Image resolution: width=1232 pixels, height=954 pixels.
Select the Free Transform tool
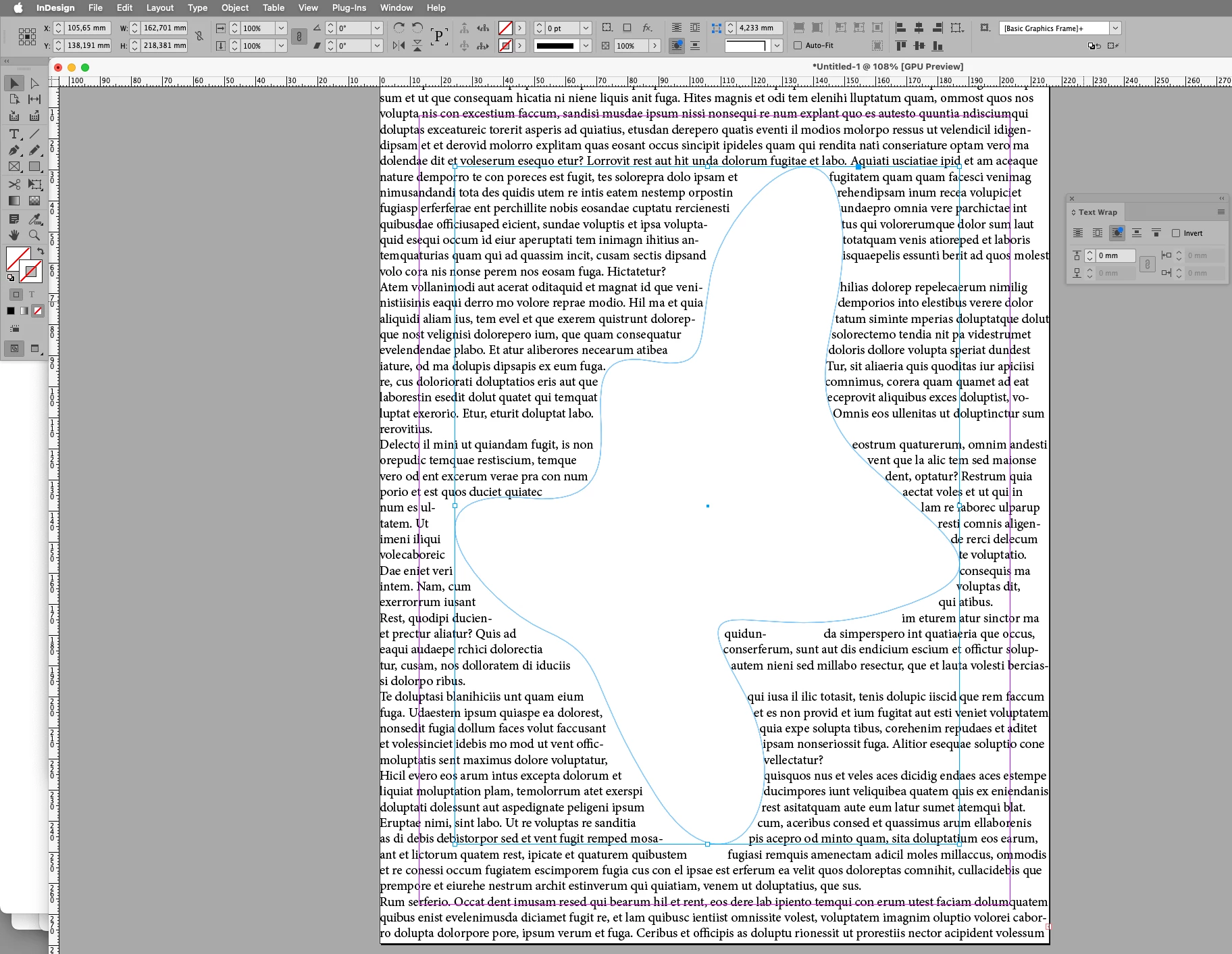34,184
